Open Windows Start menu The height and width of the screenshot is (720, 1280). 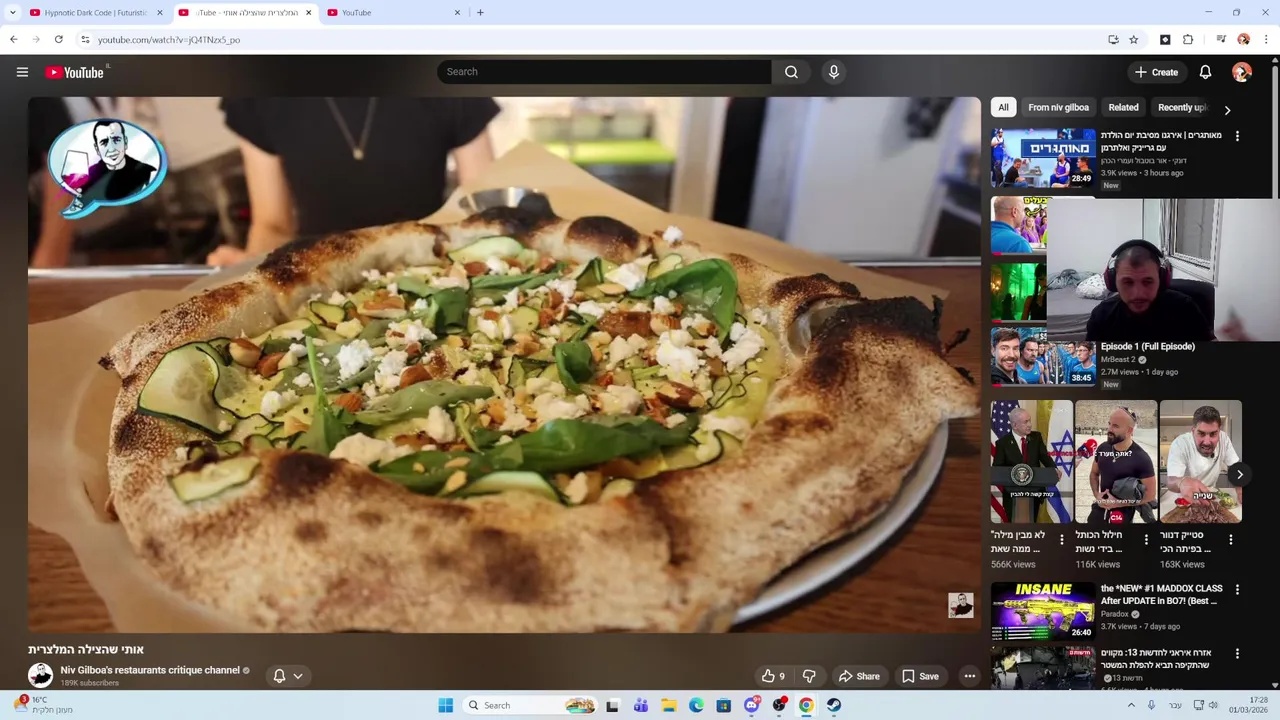tap(446, 705)
